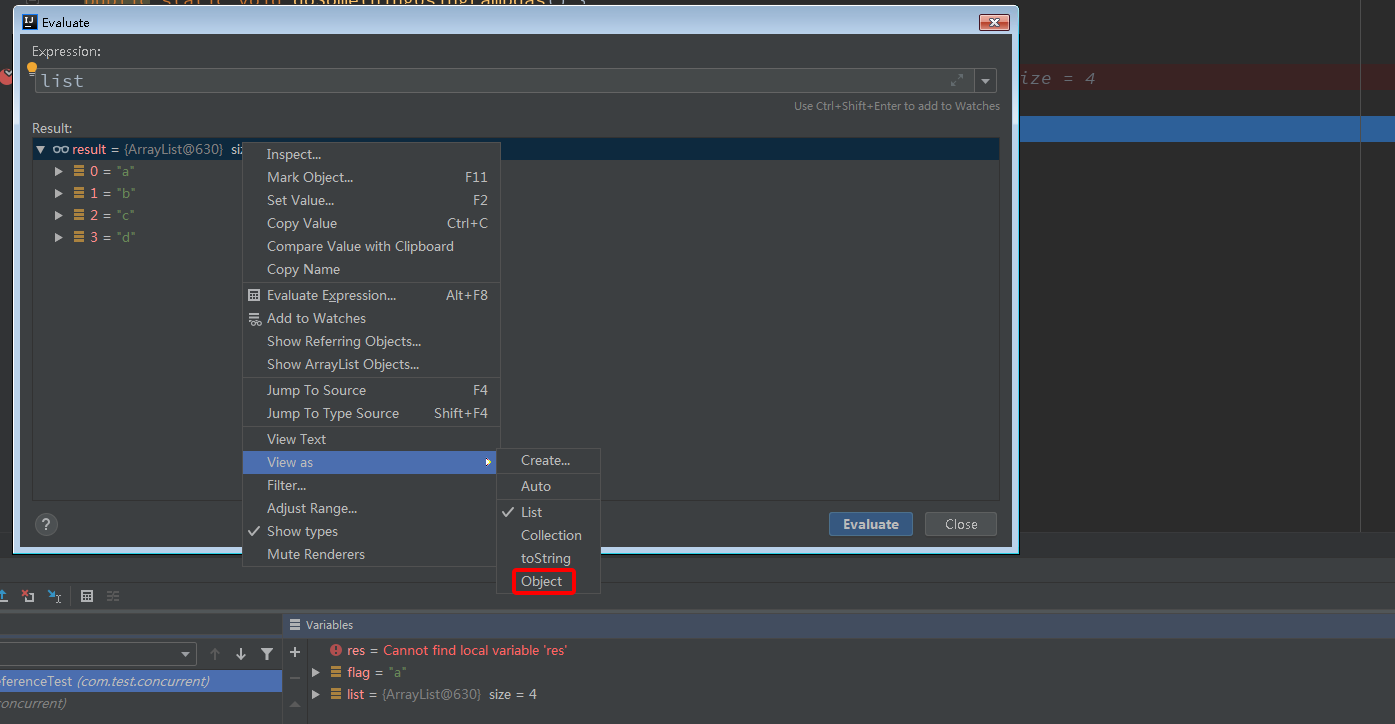Viewport: 1395px width, 724px height.
Task: Open the Evaluate Expression calculator icon in toolbar
Action: tap(87, 596)
